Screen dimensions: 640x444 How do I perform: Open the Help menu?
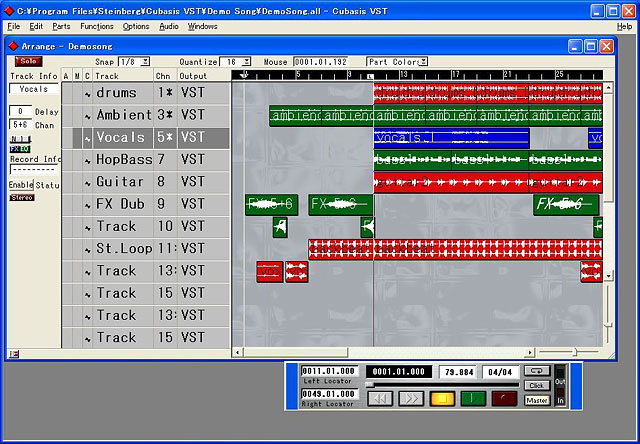coord(624,27)
